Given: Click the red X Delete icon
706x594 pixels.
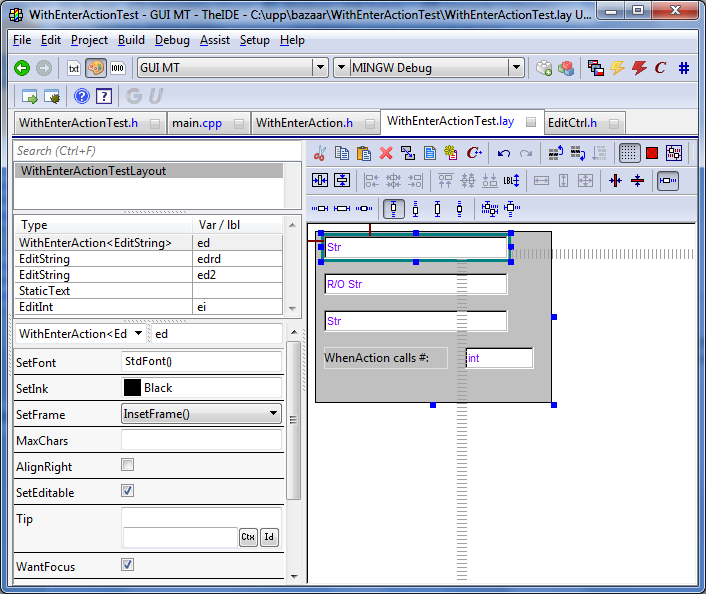Looking at the screenshot, I should point(385,153).
